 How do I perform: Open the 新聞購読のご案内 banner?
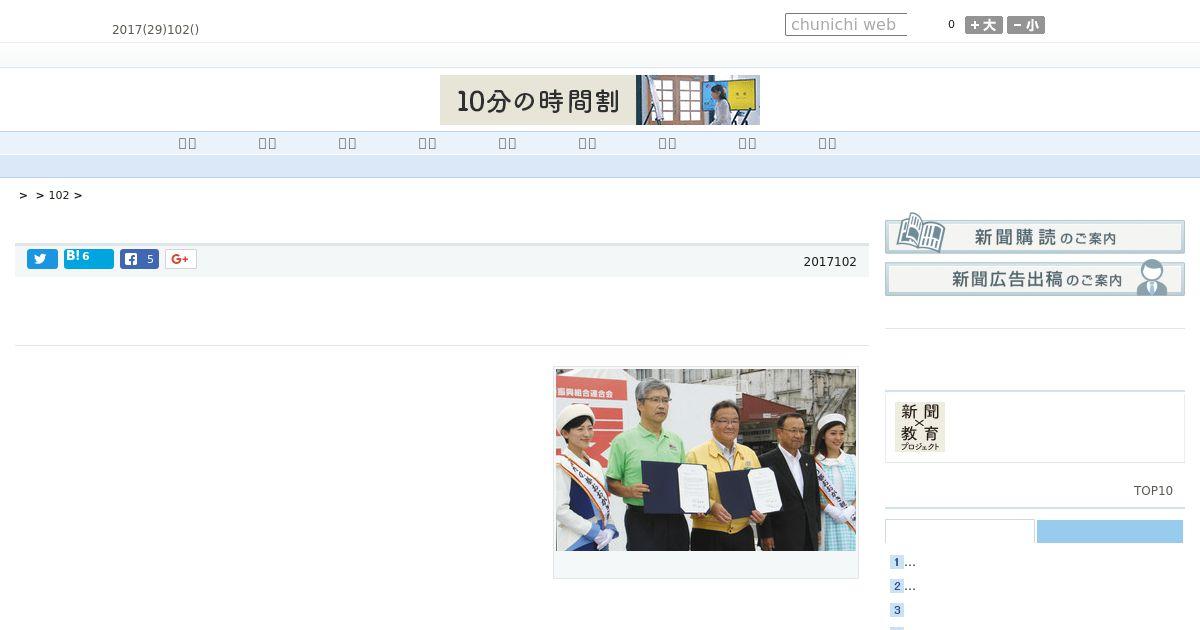point(1035,236)
